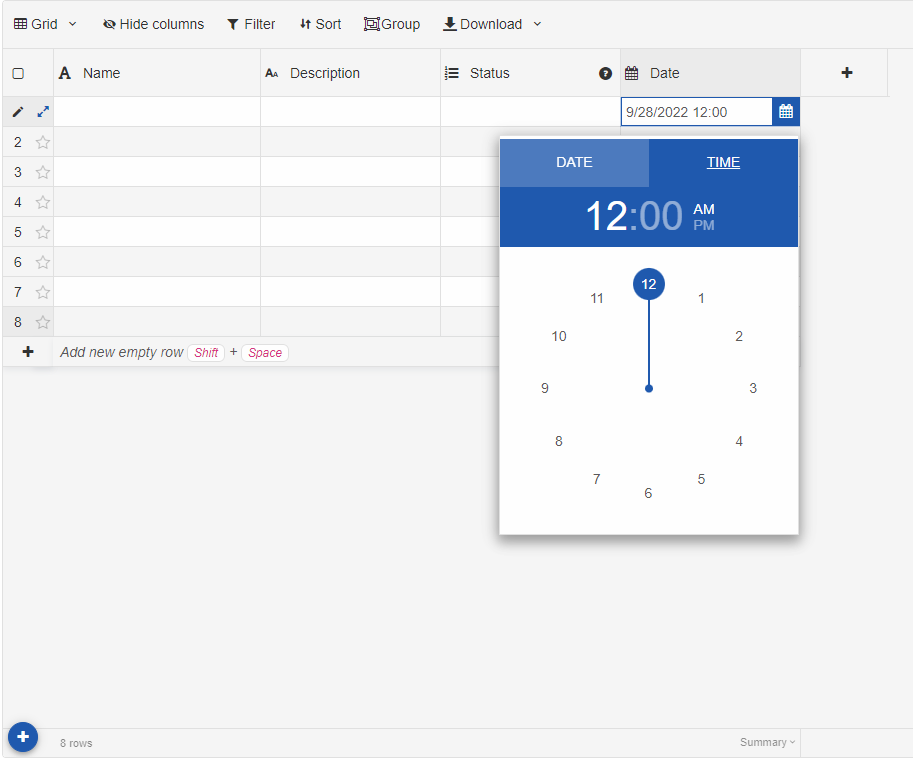Select hour 12 on the clock face
913x760 pixels.
click(649, 284)
